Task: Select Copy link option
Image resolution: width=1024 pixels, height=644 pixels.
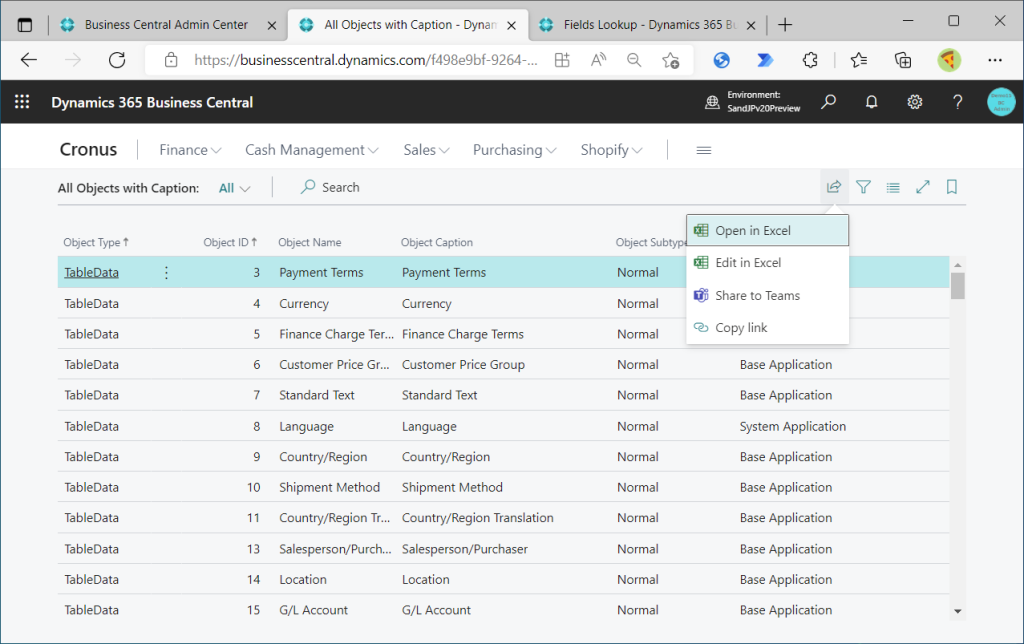Action: (767, 328)
